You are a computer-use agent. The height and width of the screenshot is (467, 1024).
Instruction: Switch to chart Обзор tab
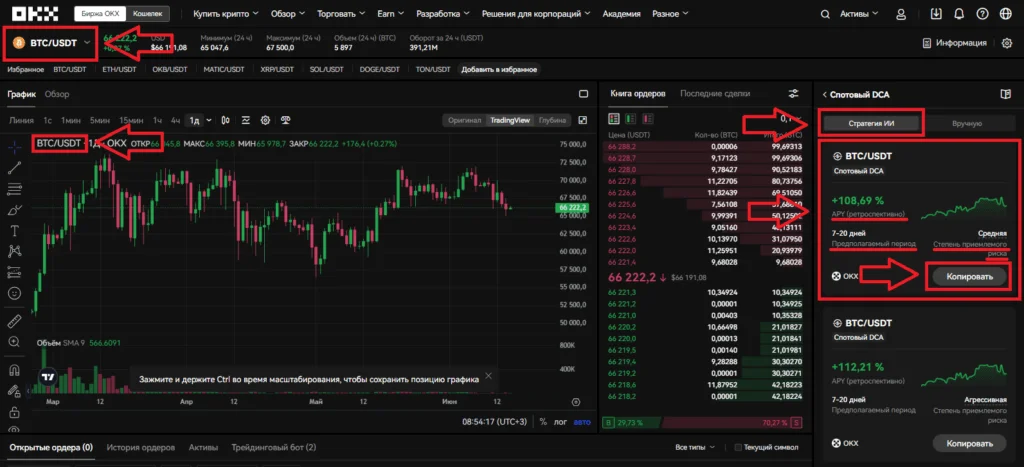(57, 94)
